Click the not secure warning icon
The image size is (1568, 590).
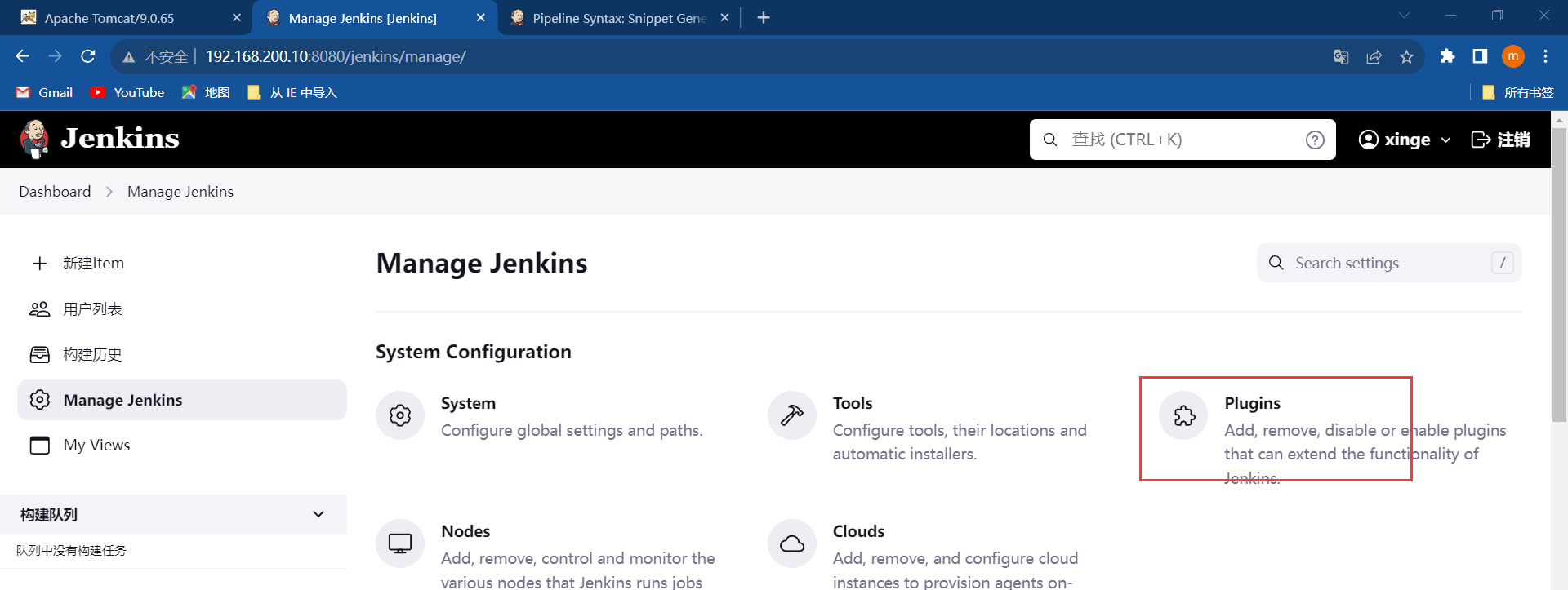(128, 57)
